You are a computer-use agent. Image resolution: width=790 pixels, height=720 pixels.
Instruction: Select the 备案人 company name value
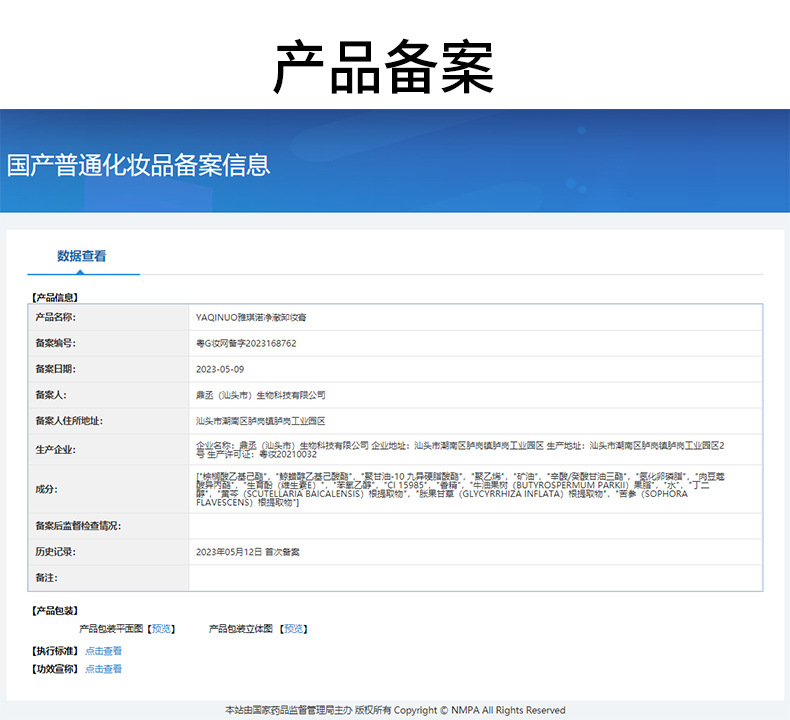(260, 396)
